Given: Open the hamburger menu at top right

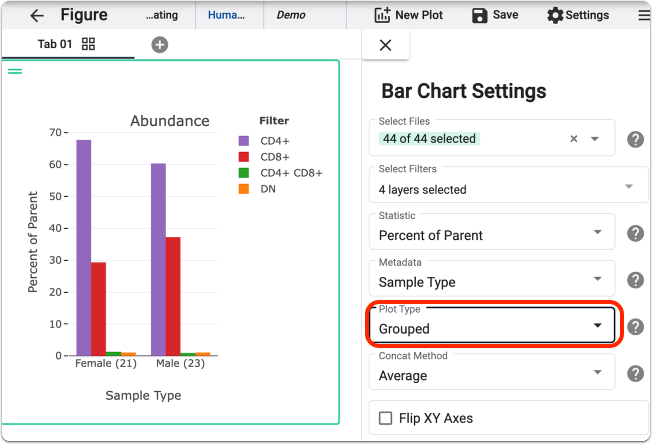Looking at the screenshot, I should [x=644, y=15].
